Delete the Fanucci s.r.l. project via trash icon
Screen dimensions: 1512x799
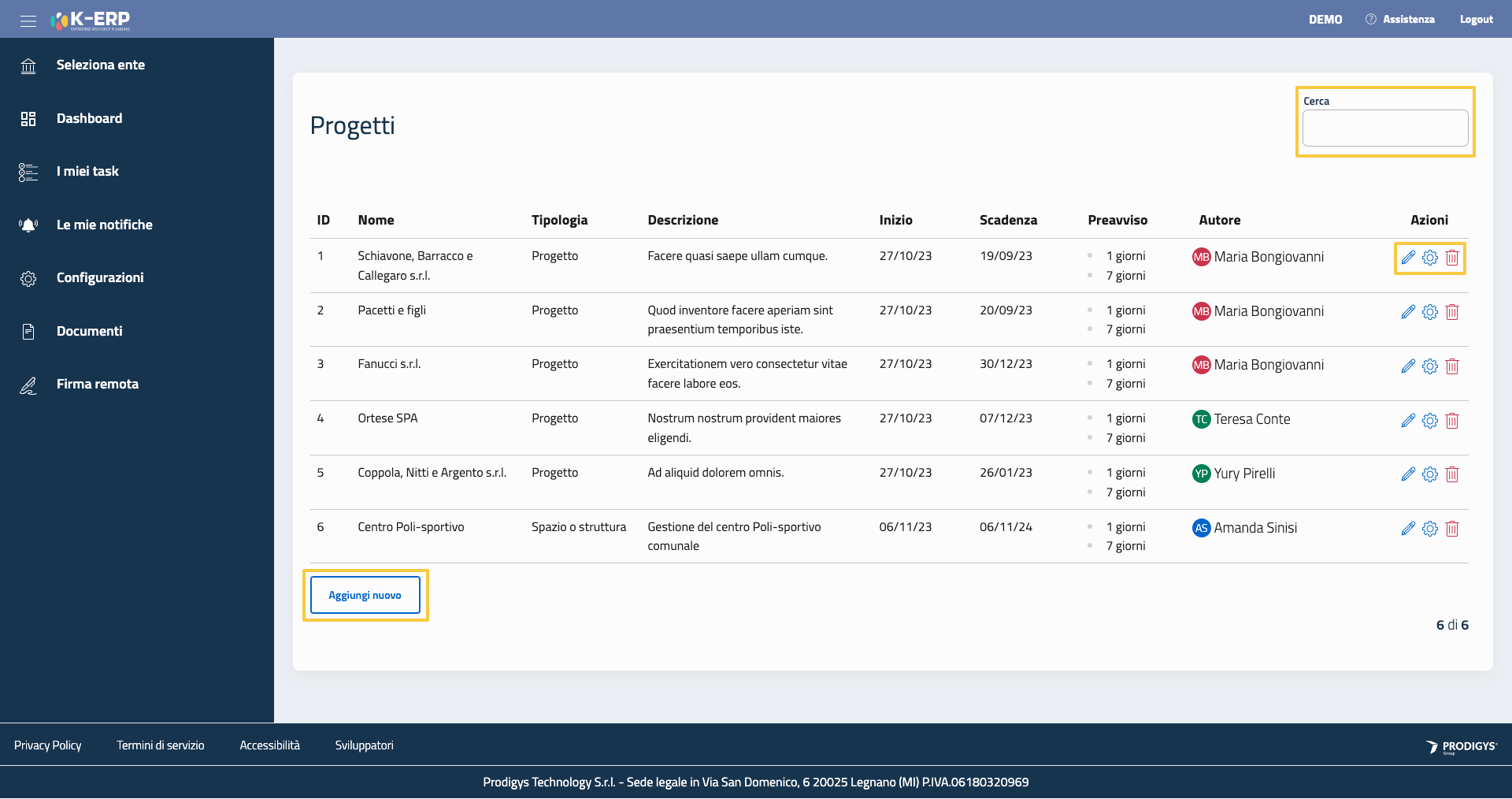[x=1452, y=366]
